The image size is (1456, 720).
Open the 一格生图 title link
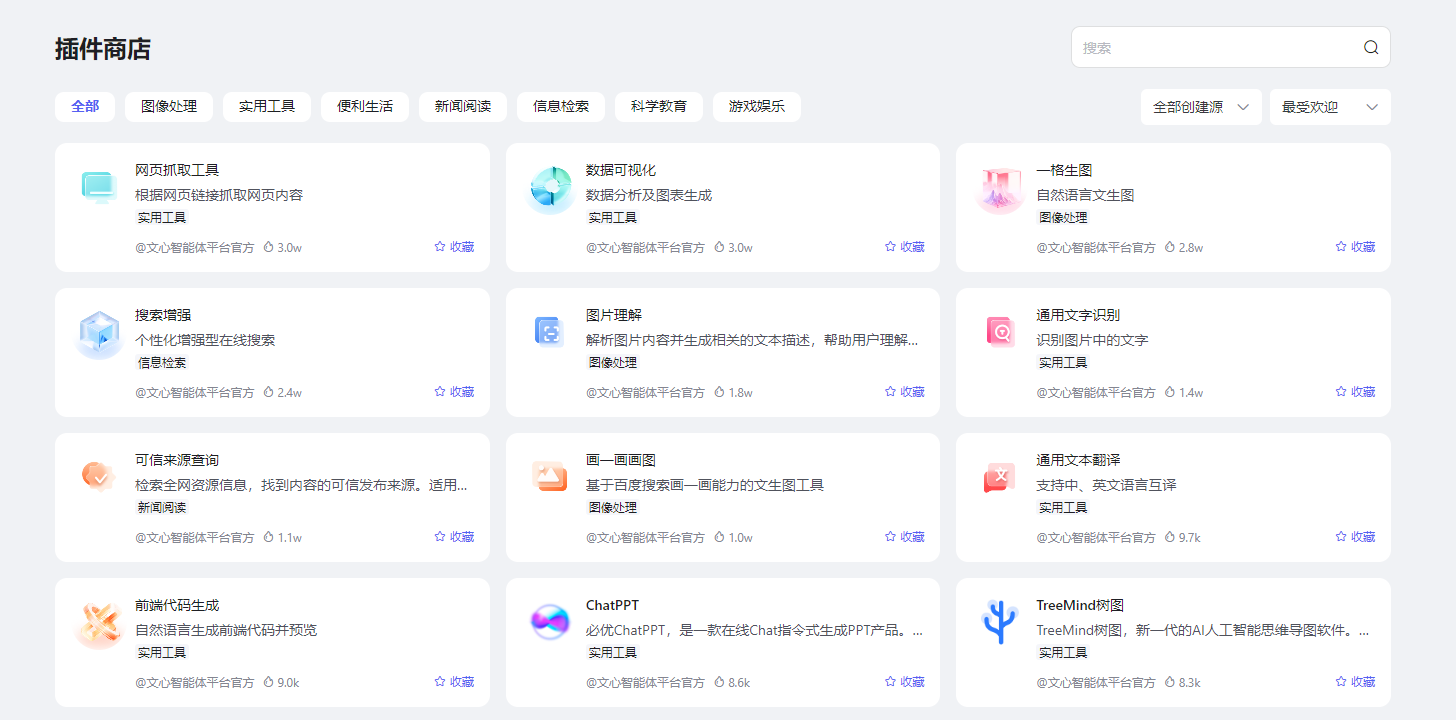1064,170
